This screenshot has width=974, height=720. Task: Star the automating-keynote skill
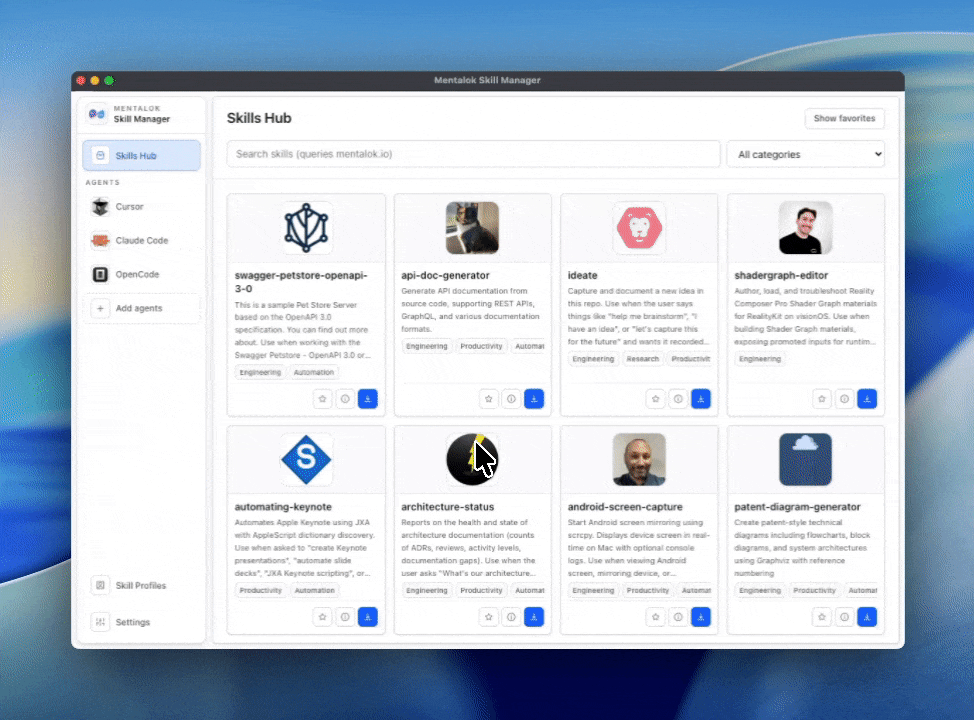coord(322,617)
